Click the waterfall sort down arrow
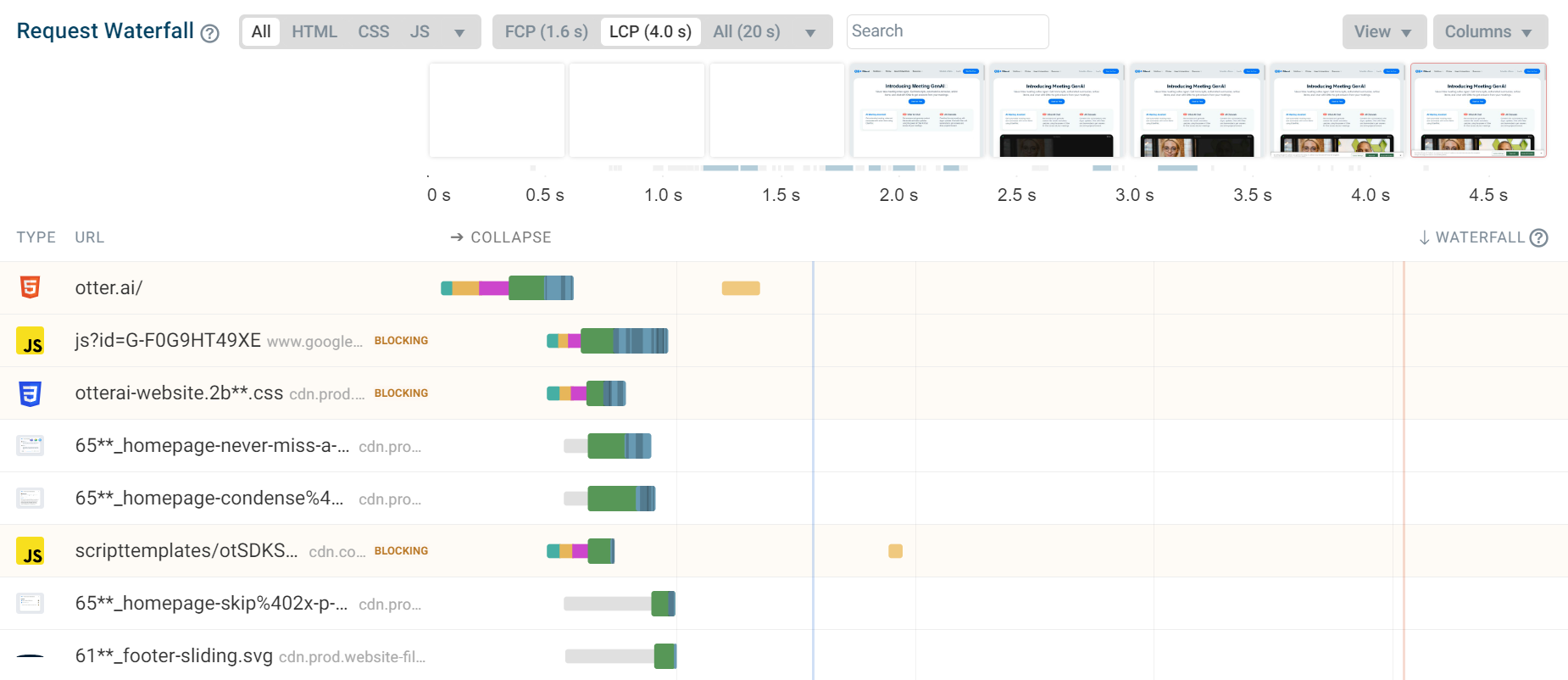The width and height of the screenshot is (1568, 680). (x=1425, y=238)
